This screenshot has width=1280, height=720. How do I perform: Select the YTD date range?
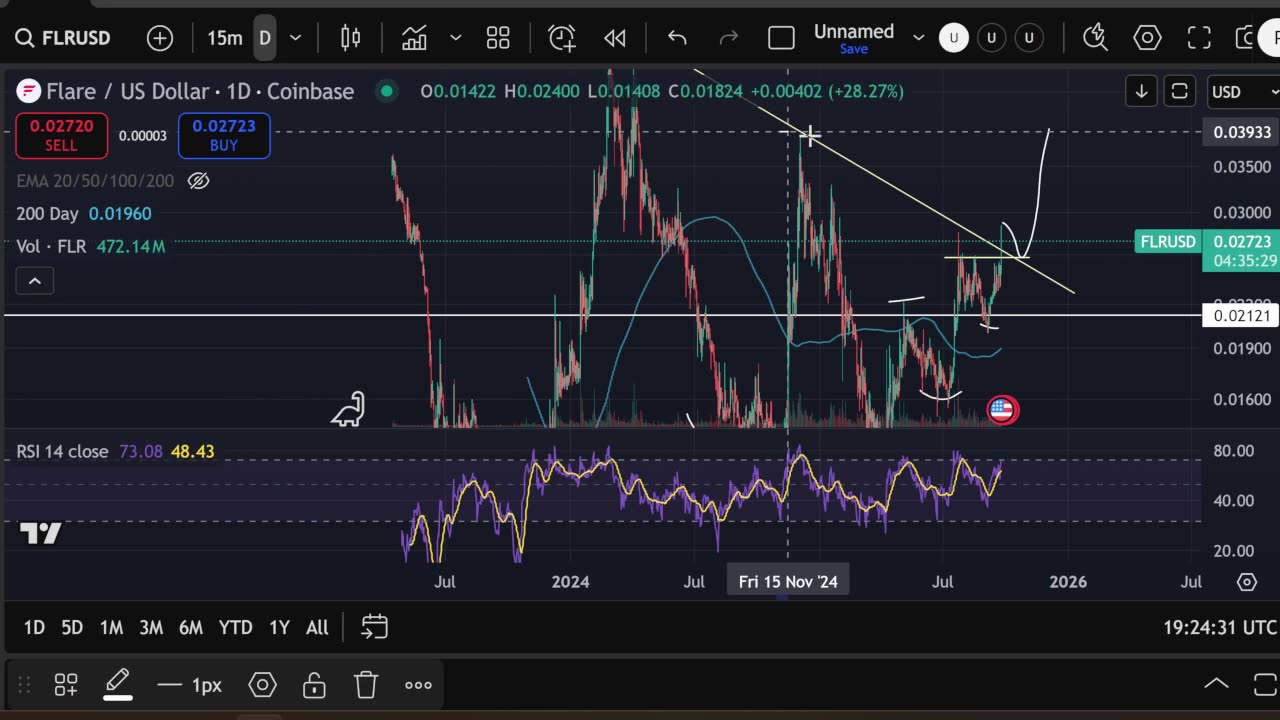(x=236, y=627)
